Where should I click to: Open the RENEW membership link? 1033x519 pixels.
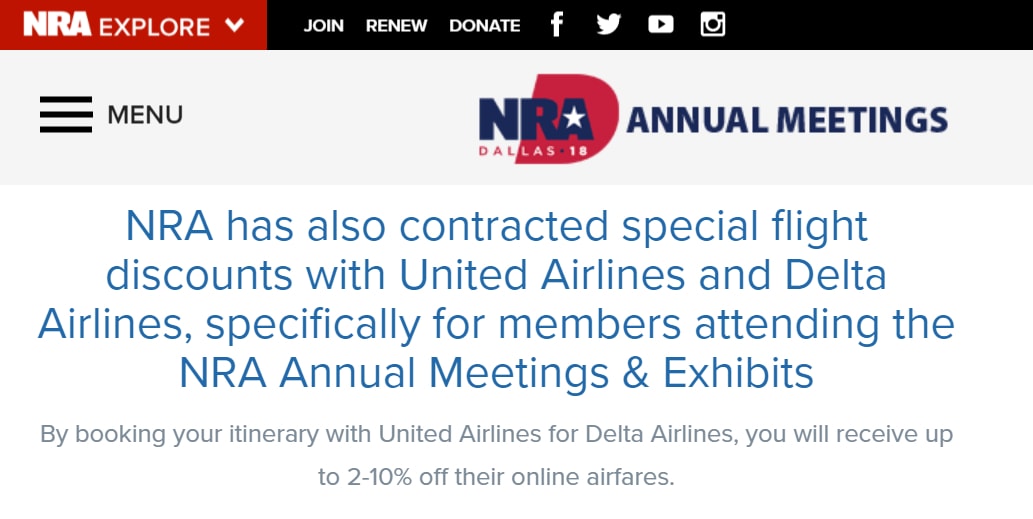396,25
